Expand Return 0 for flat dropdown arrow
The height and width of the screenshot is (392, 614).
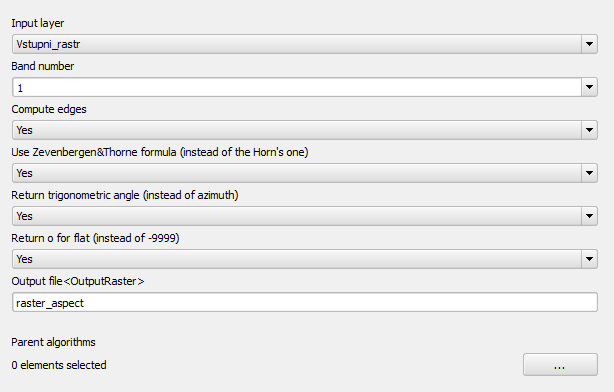(x=589, y=259)
